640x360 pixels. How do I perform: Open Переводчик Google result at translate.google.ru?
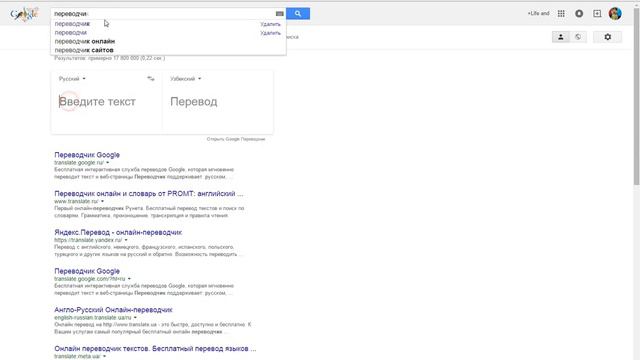[87, 155]
